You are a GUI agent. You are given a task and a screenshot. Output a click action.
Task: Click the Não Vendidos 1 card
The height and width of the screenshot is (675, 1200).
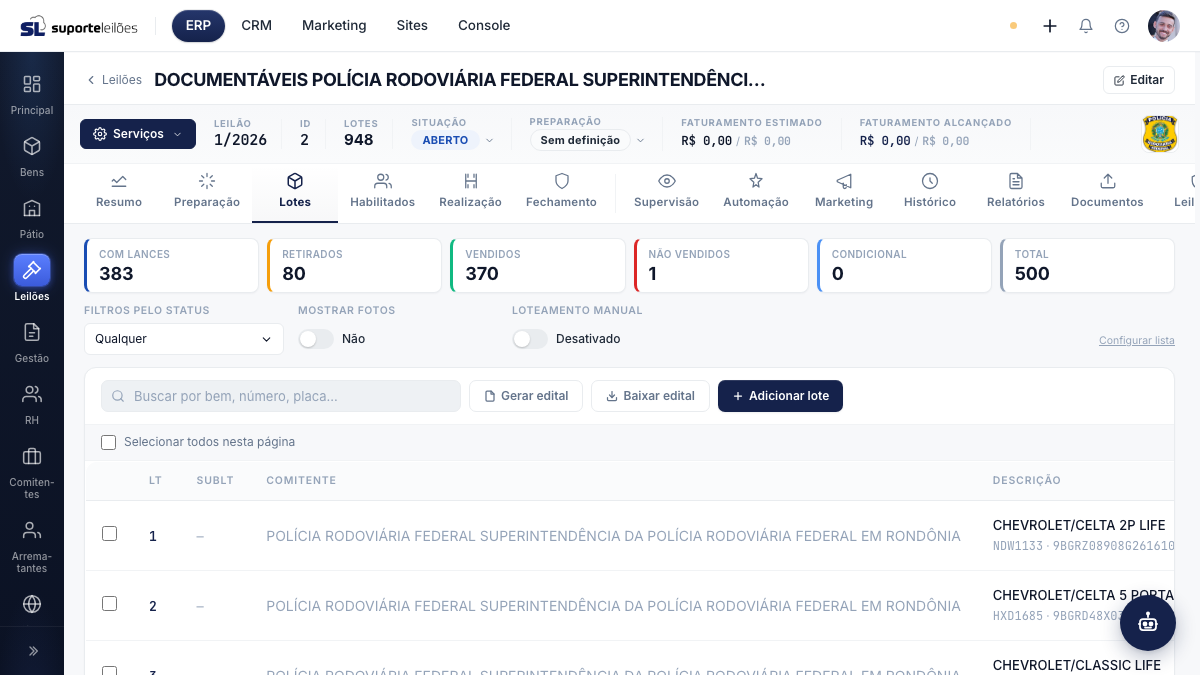pos(721,266)
